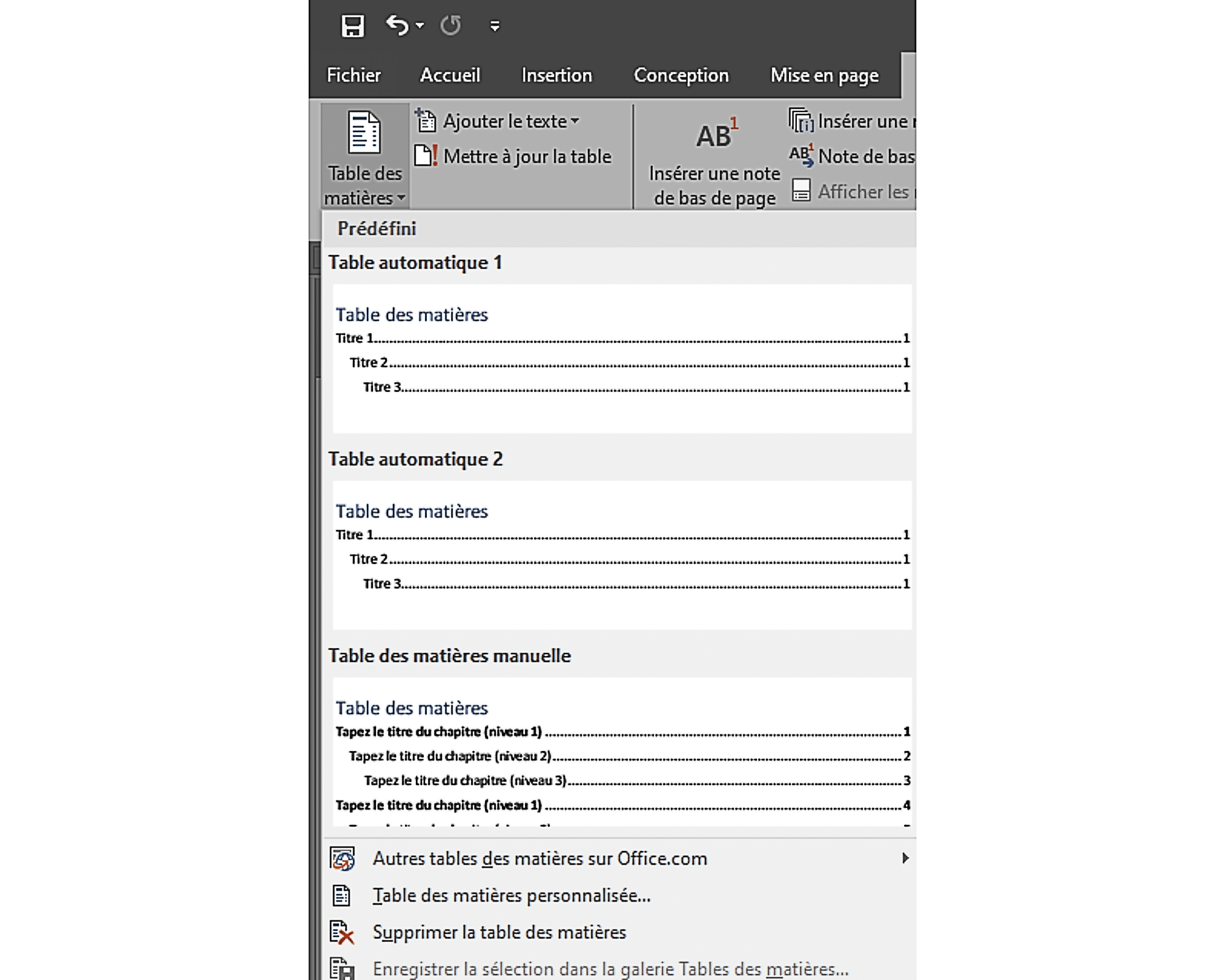Click the Prédéfini gallery header

[x=619, y=228]
